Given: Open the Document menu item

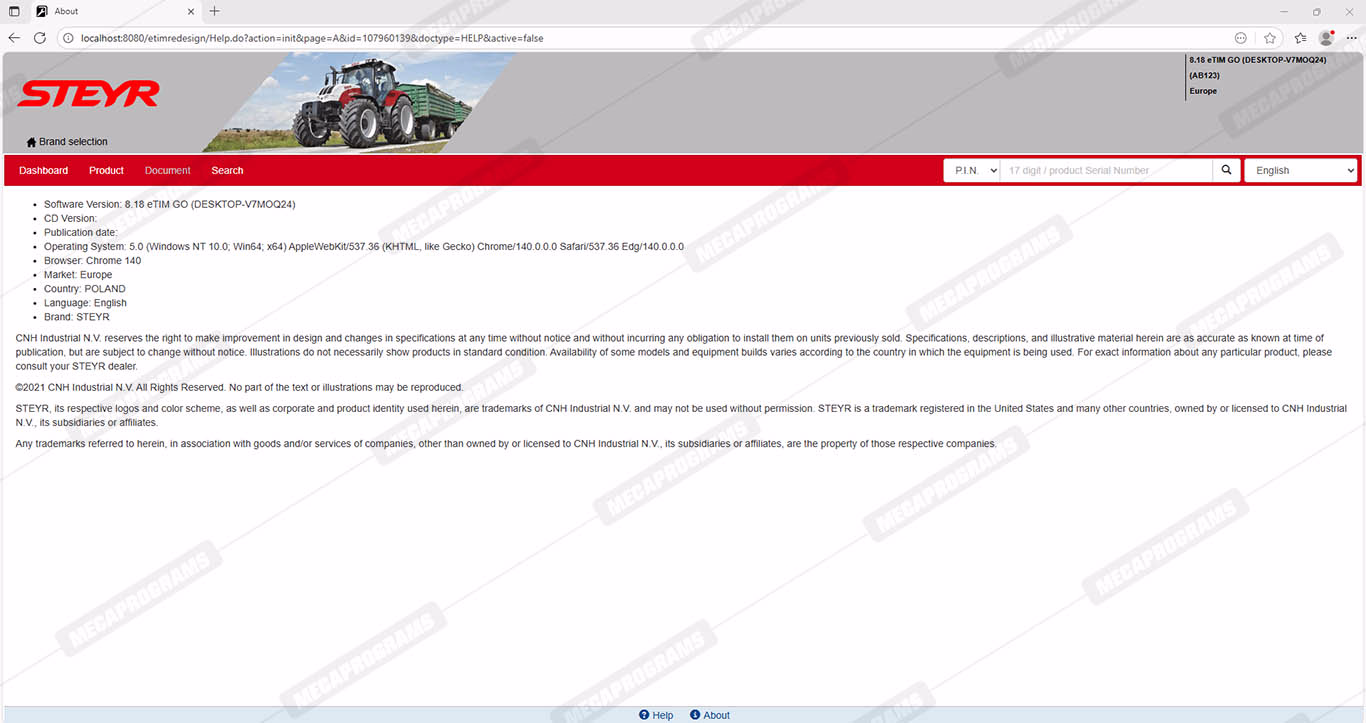Looking at the screenshot, I should (167, 171).
